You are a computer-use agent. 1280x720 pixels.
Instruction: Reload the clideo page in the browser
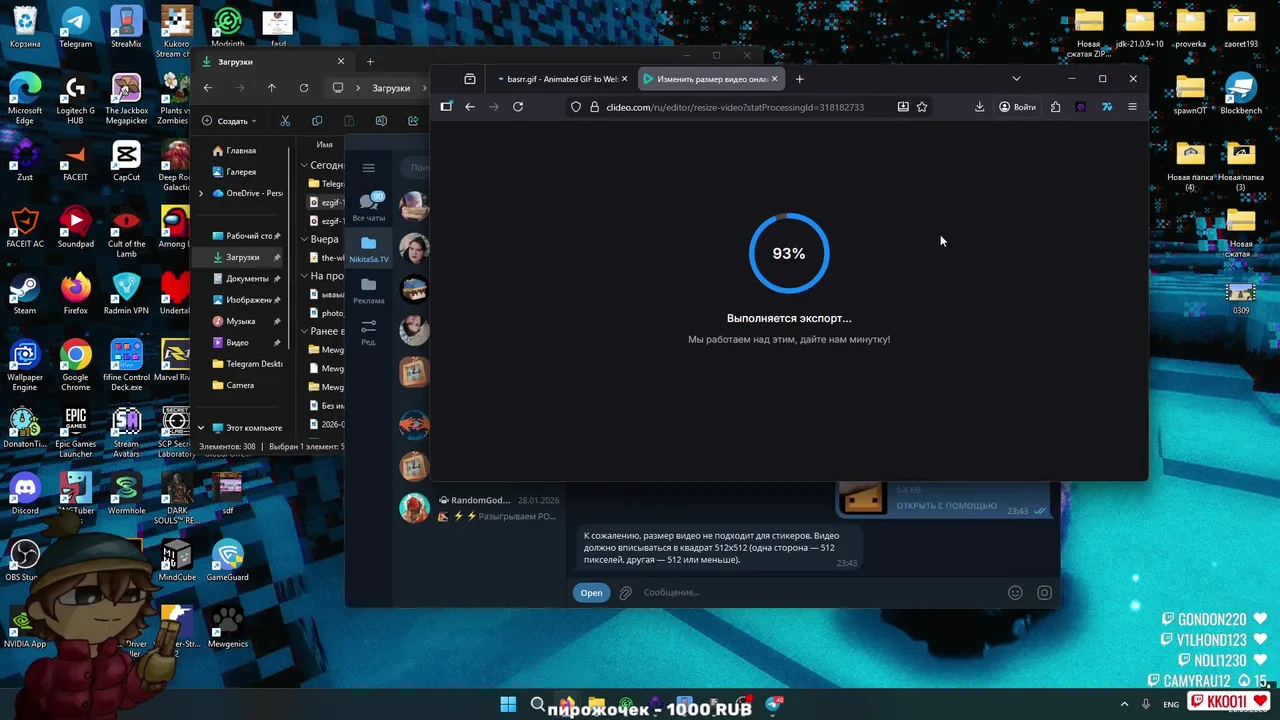point(518,107)
